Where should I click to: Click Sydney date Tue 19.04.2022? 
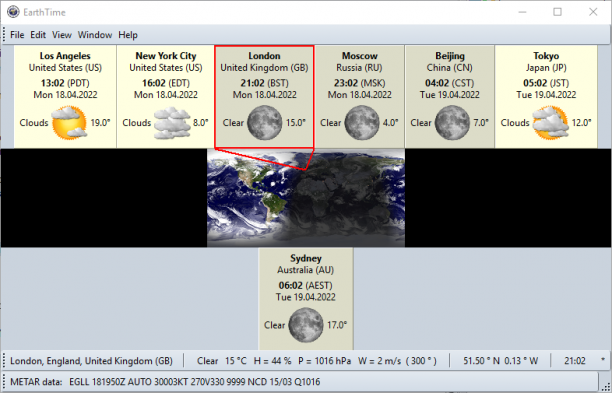[x=306, y=297]
